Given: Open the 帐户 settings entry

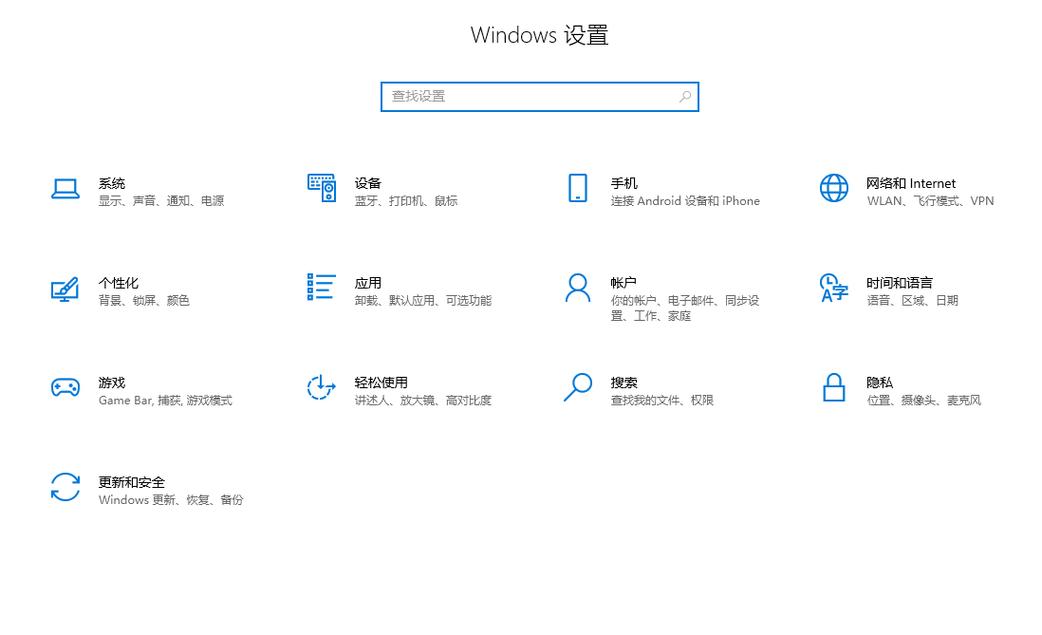Looking at the screenshot, I should 622,282.
